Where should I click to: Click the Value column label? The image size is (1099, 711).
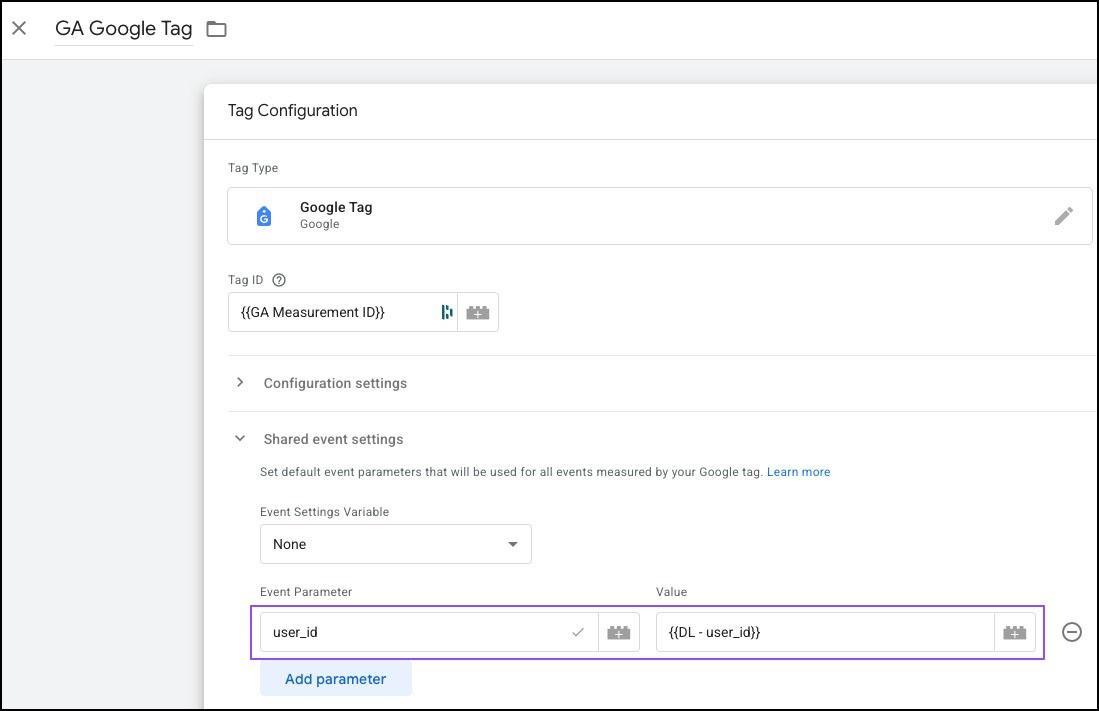tap(671, 592)
